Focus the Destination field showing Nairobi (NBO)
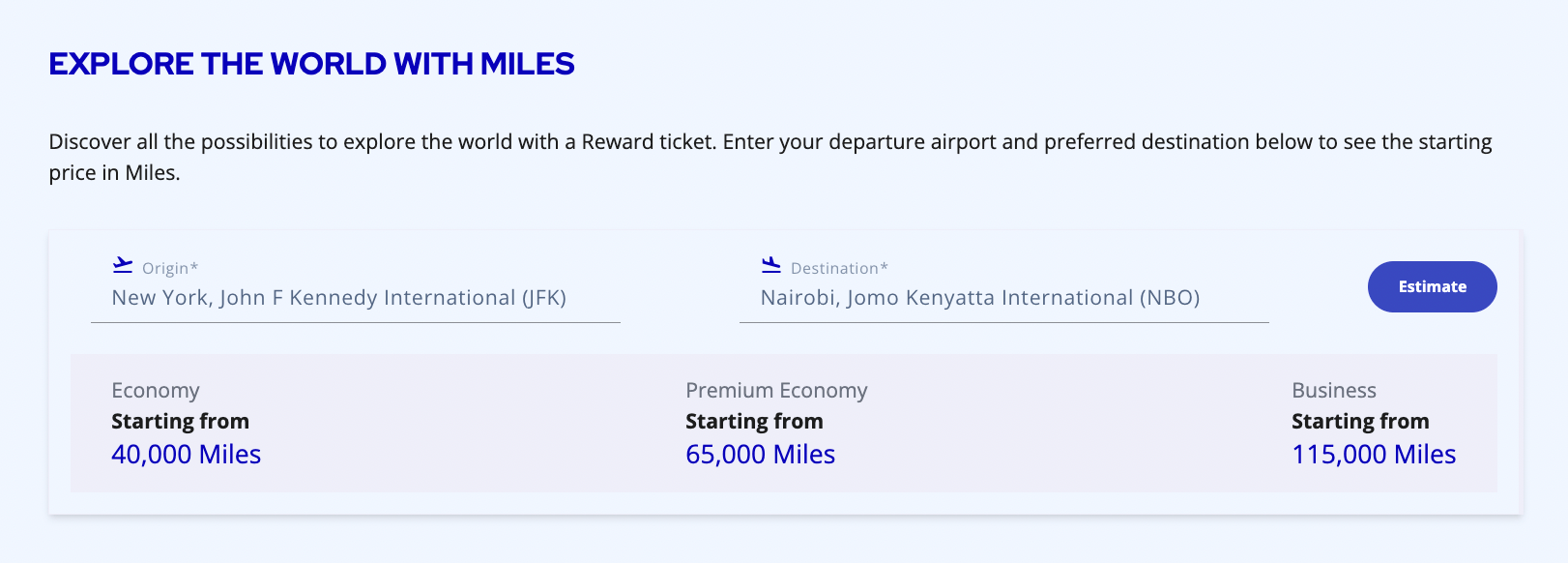 [x=980, y=298]
